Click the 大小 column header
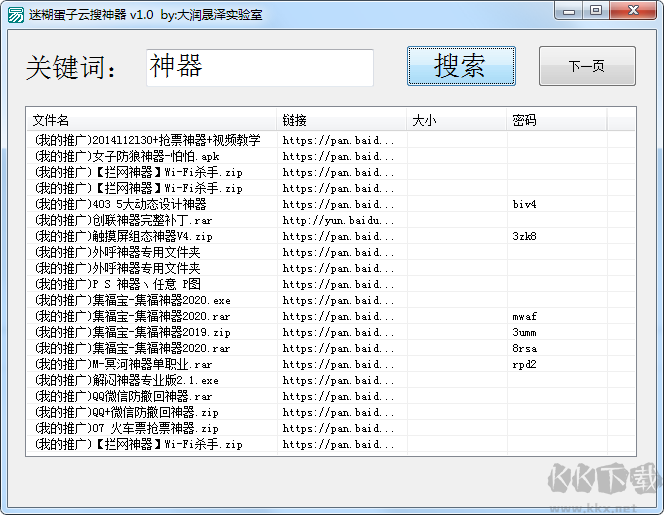The image size is (664, 515). tap(456, 120)
